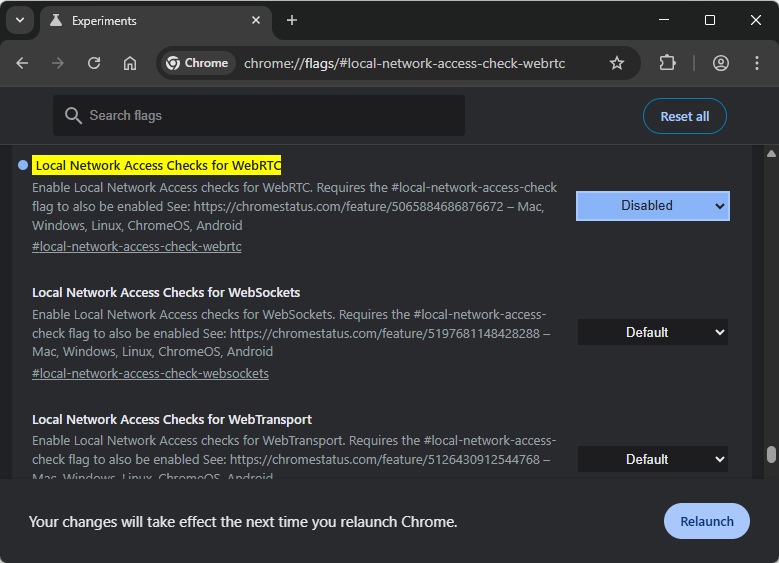Click the magnifier icon in Search flags

[x=73, y=116]
